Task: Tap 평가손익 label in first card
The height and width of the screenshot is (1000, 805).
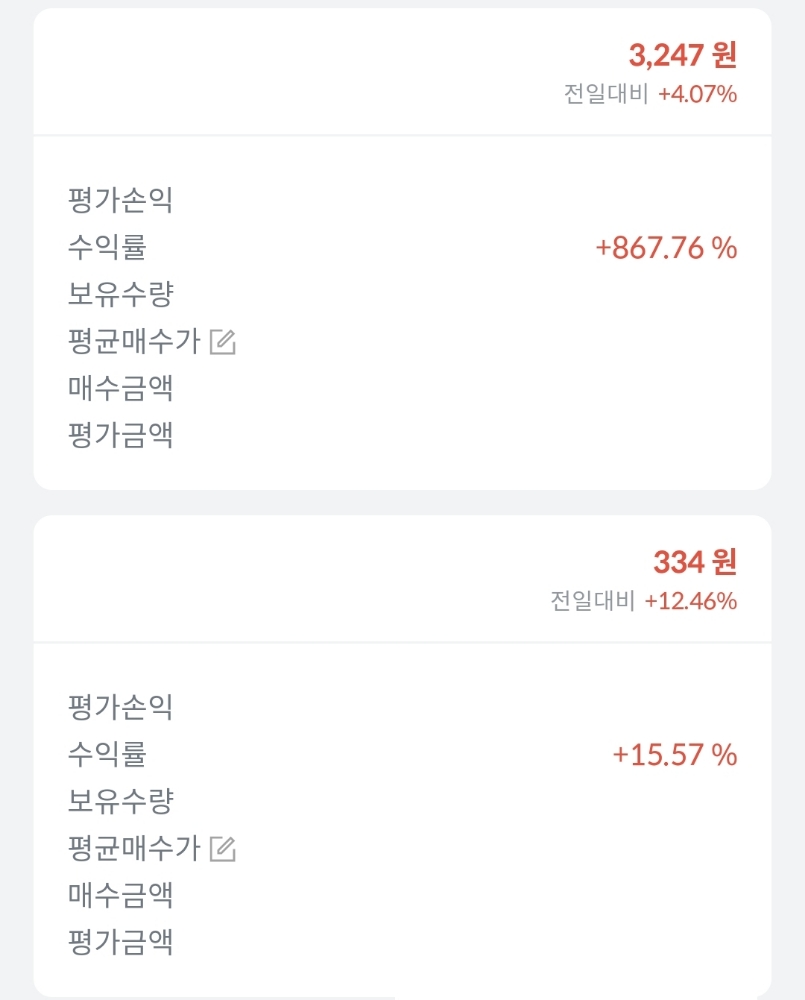Action: (x=121, y=200)
